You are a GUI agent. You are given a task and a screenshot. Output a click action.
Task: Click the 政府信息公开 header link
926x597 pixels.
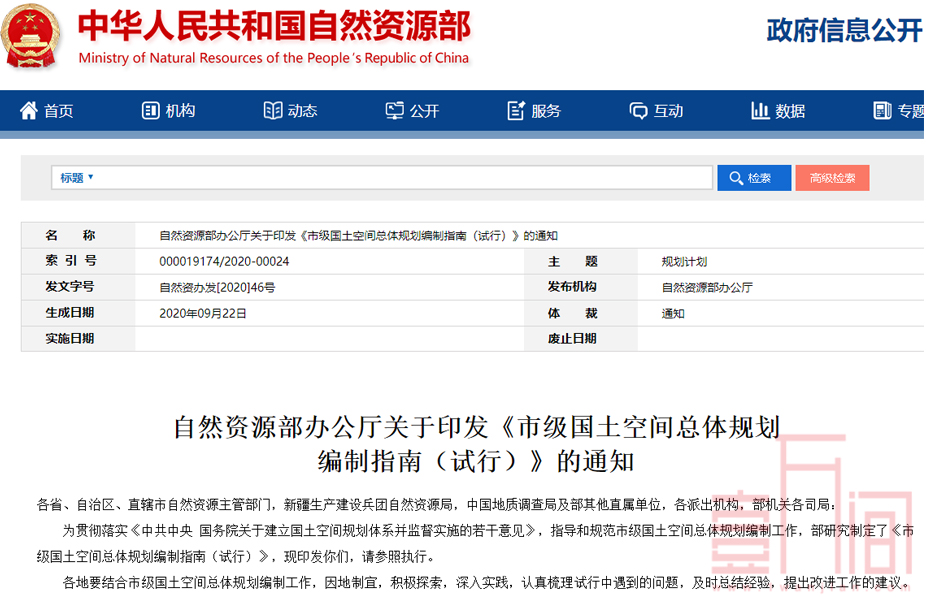coord(845,30)
